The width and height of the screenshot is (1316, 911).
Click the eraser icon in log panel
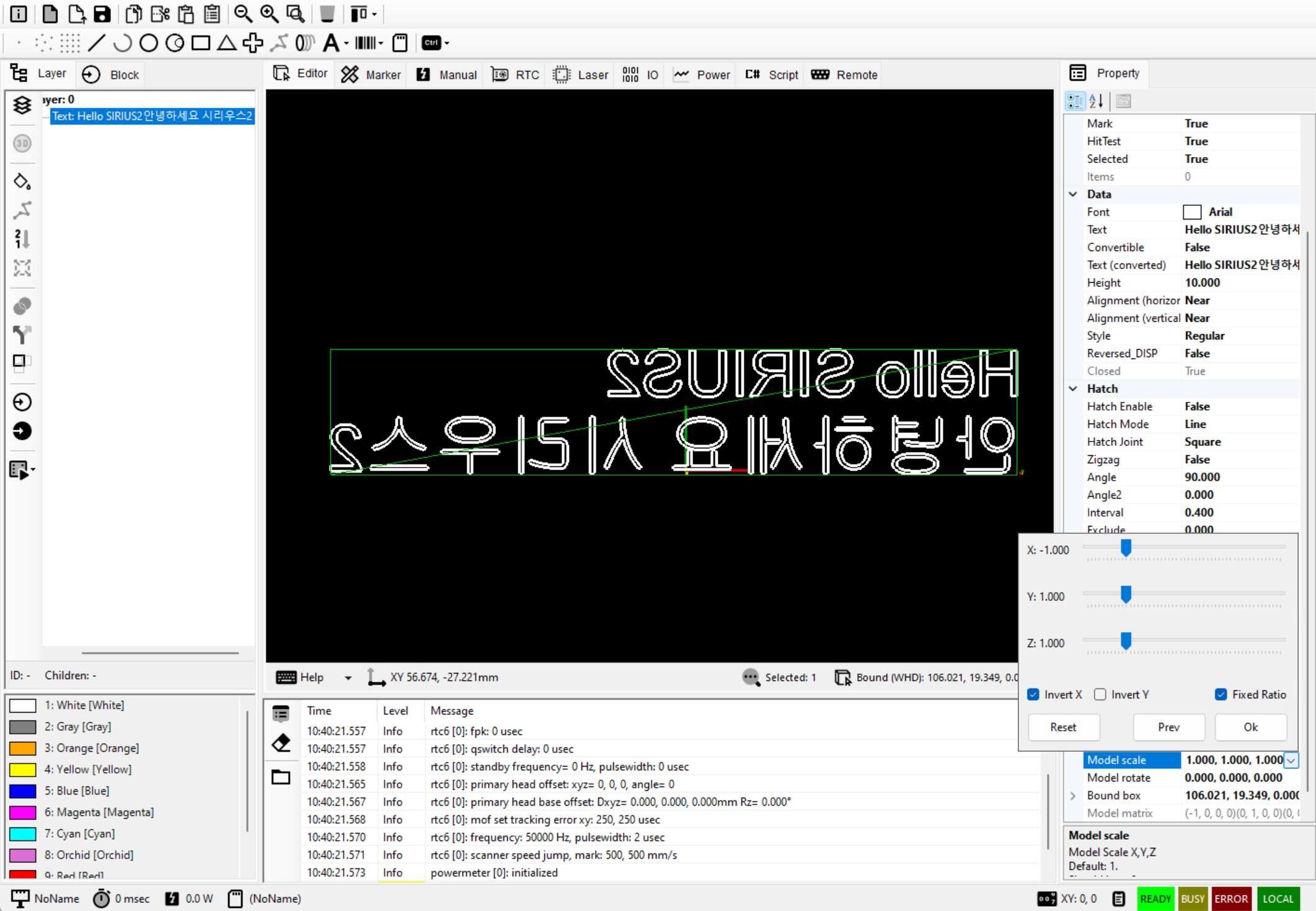pos(281,743)
